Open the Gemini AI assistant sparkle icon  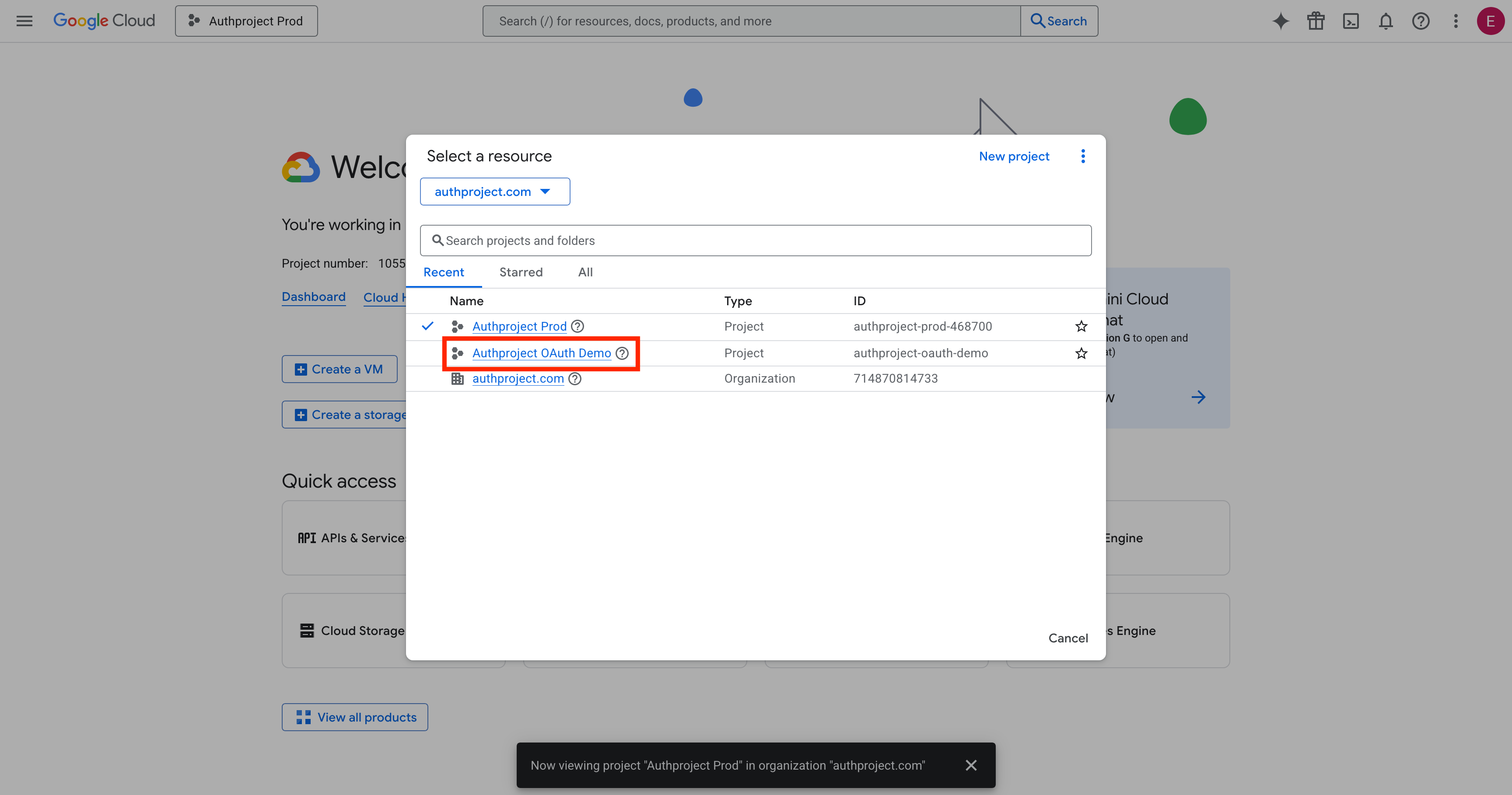pyautogui.click(x=1280, y=21)
